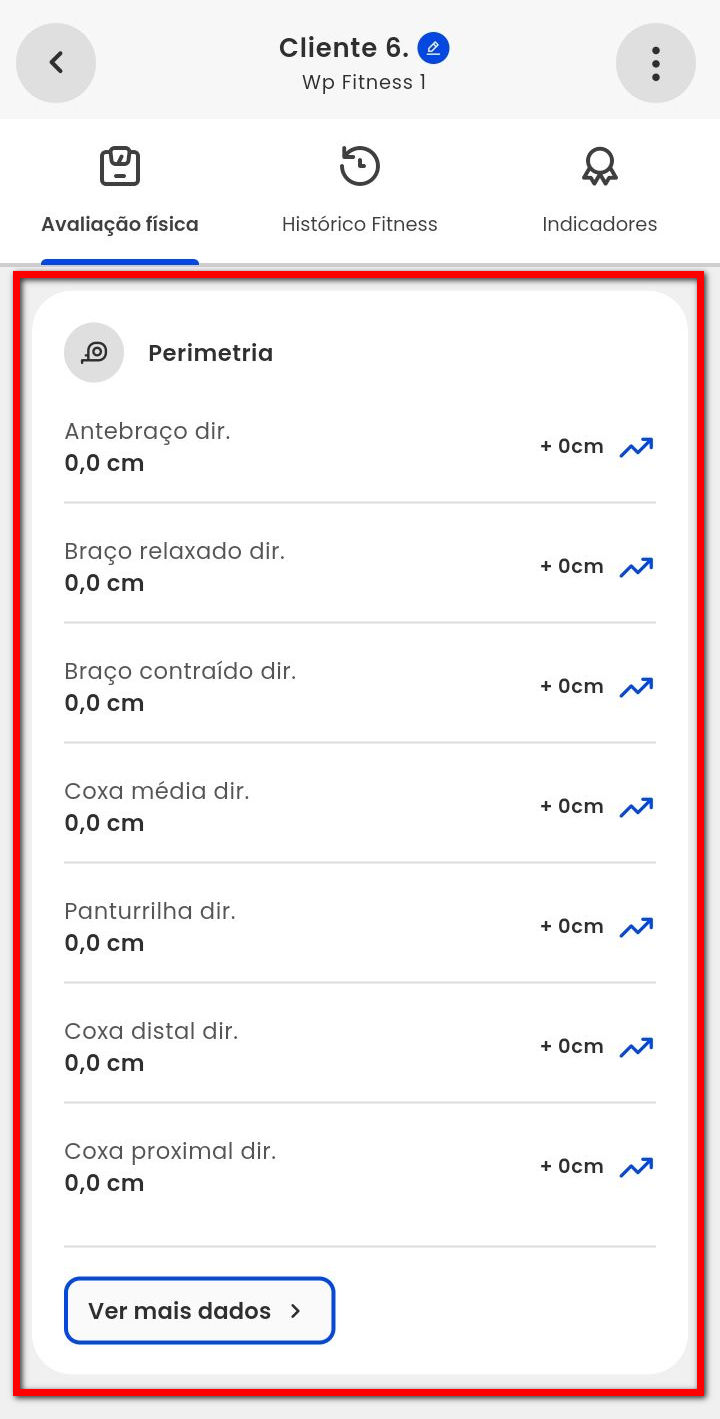Show trend graph for Braço contraído dir.
The image size is (720, 1419).
[636, 687]
